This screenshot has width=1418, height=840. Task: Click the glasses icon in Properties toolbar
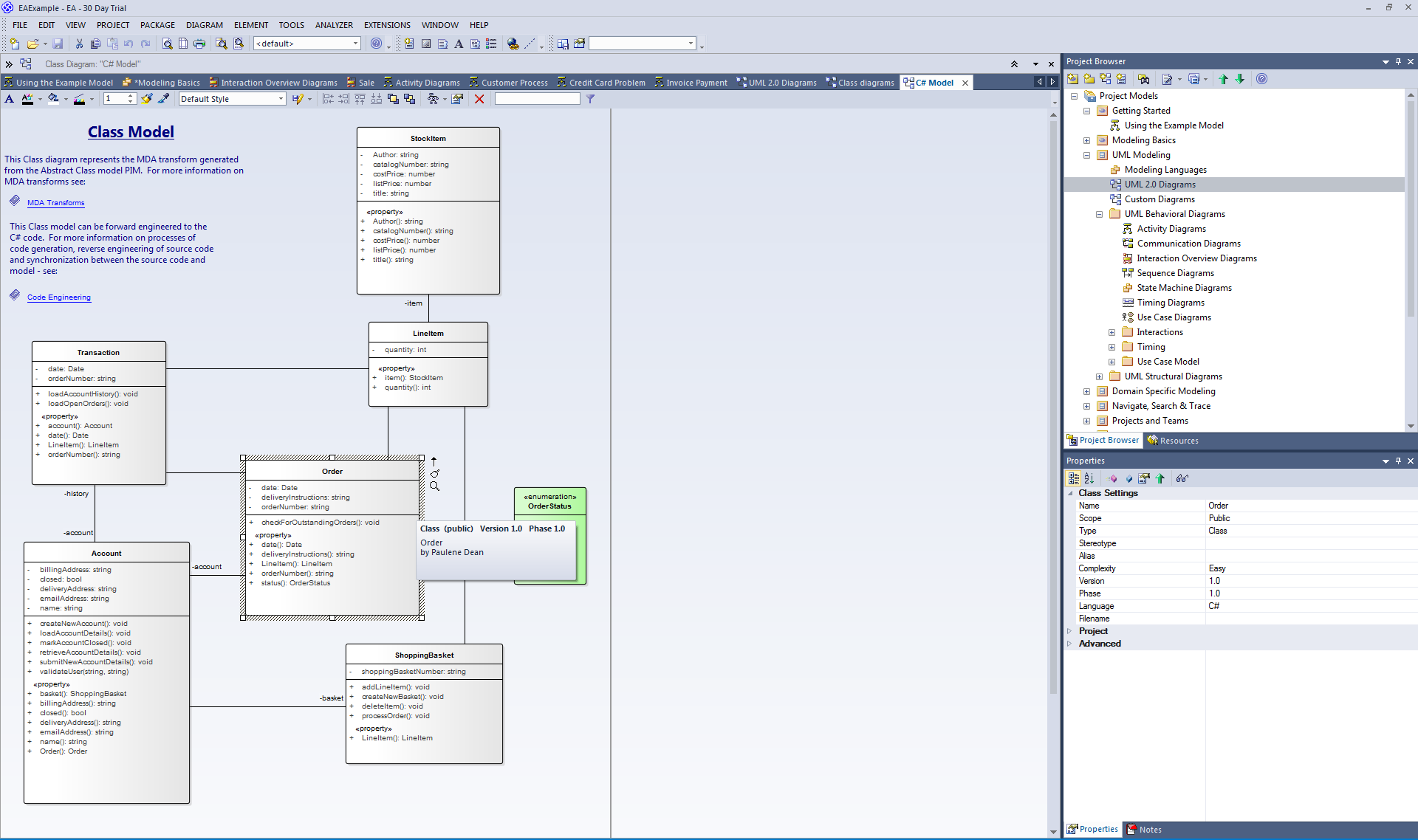(x=1182, y=478)
